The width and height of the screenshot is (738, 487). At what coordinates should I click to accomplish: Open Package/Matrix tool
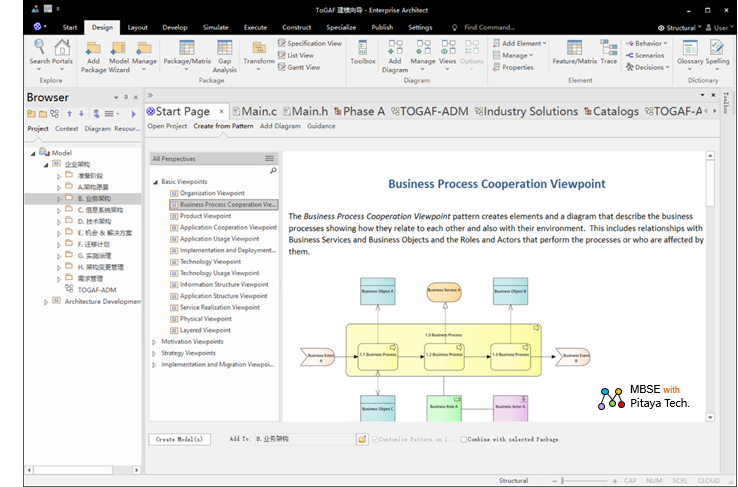(x=187, y=48)
